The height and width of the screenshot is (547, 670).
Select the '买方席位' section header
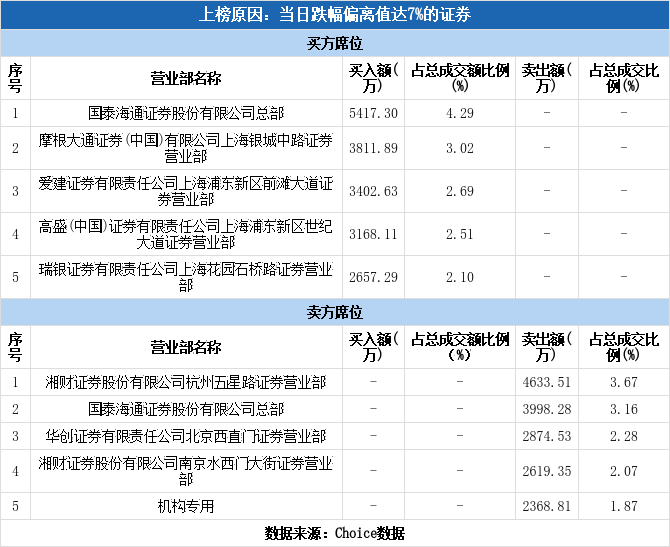tap(335, 43)
